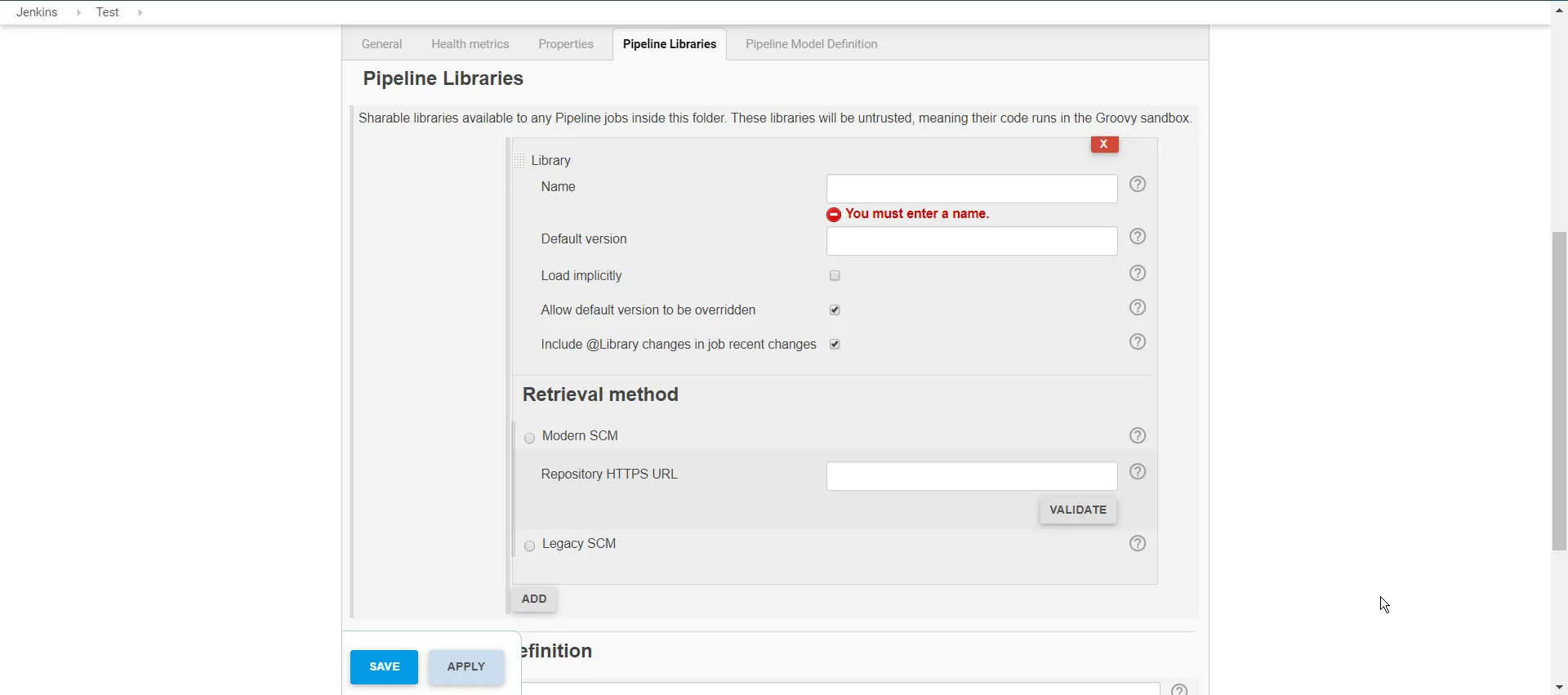Open help for Modern SCM retrieval method

click(x=1138, y=436)
